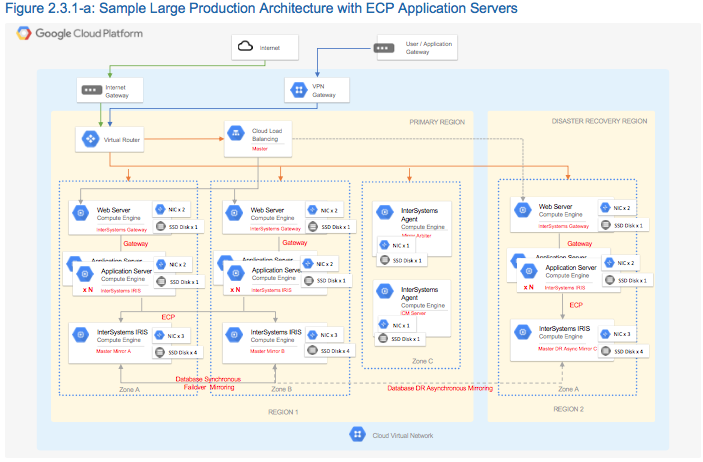
Task: Select the Master DR Async Mirror C IRIS icon
Action: point(522,332)
